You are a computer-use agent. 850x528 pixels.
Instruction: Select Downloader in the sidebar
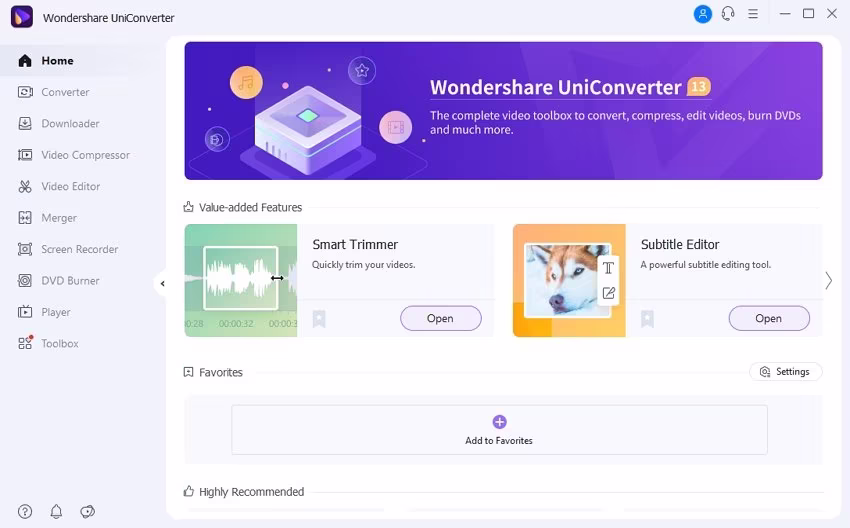click(70, 124)
